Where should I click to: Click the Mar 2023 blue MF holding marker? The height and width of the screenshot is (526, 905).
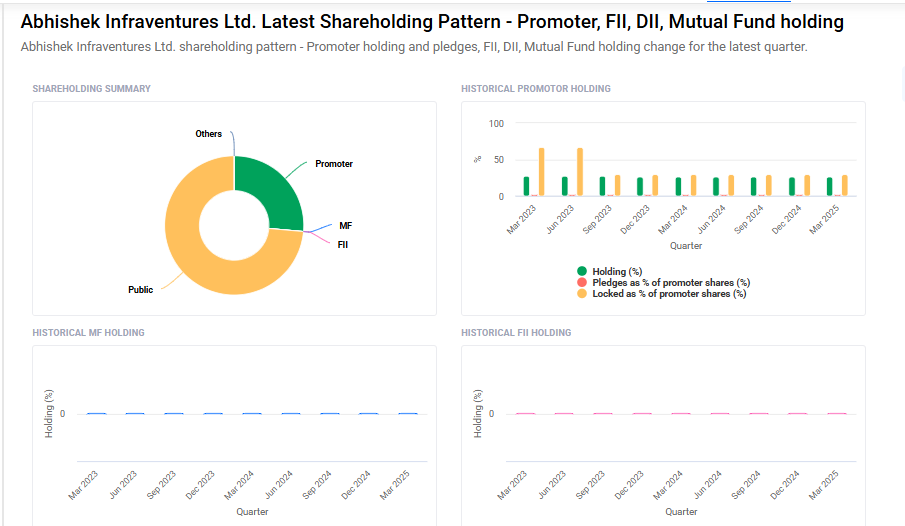(x=96, y=413)
